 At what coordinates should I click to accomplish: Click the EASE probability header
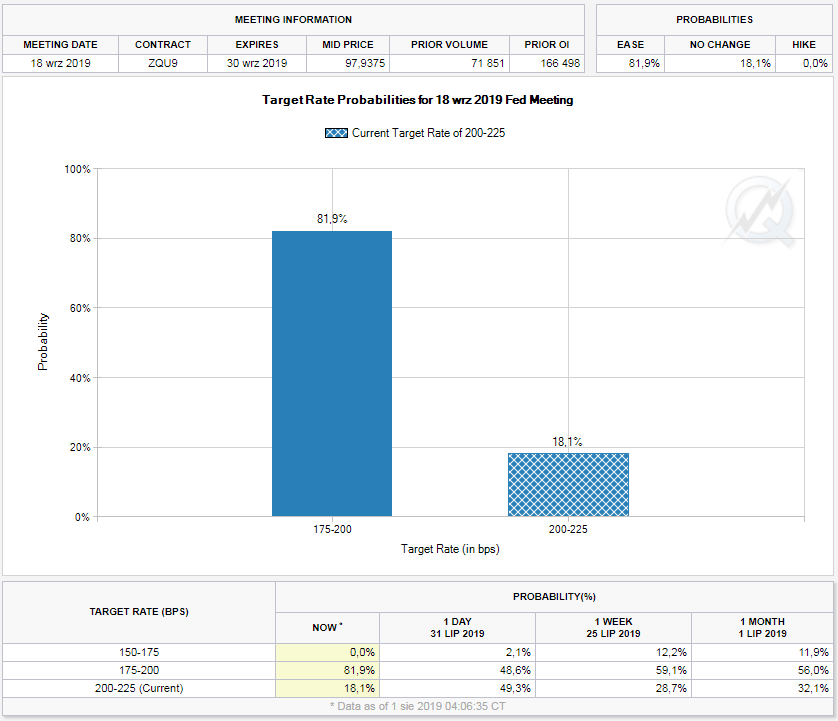click(630, 45)
